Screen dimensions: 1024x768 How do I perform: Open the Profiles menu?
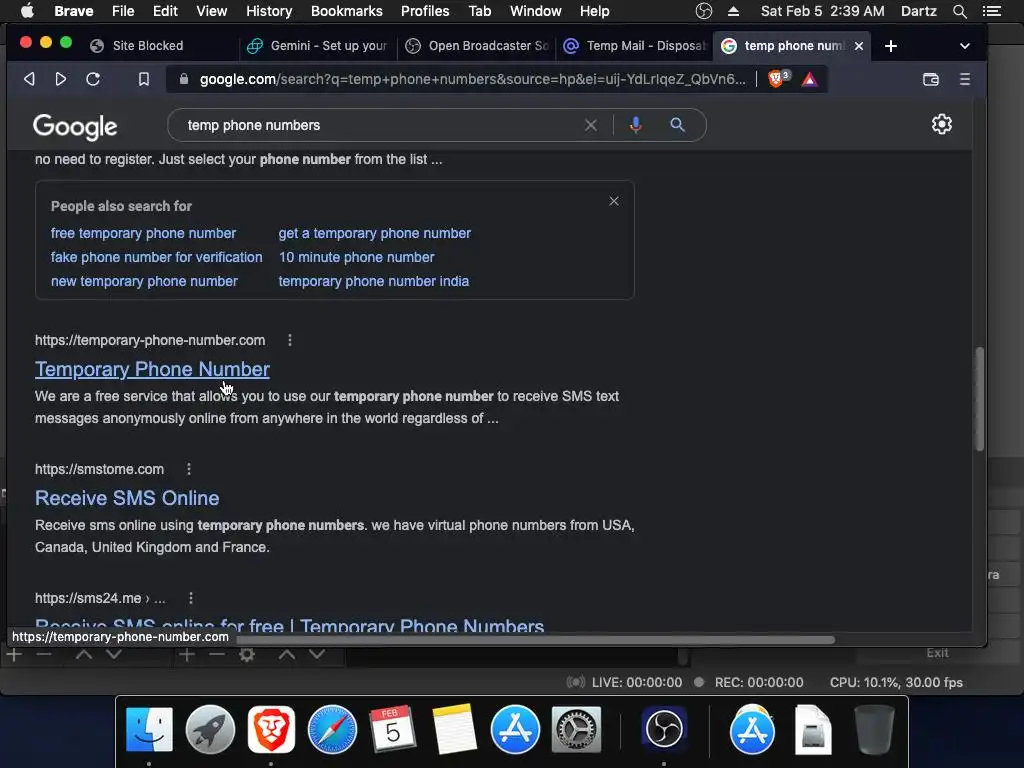425,11
